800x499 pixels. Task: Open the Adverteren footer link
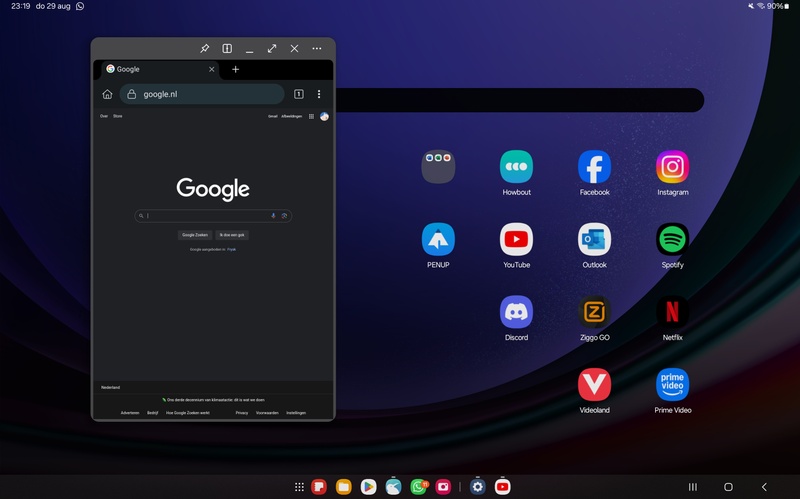130,413
